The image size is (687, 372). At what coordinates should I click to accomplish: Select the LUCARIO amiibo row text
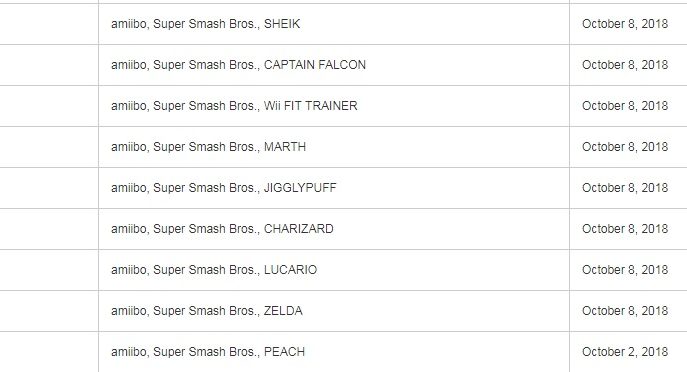214,270
